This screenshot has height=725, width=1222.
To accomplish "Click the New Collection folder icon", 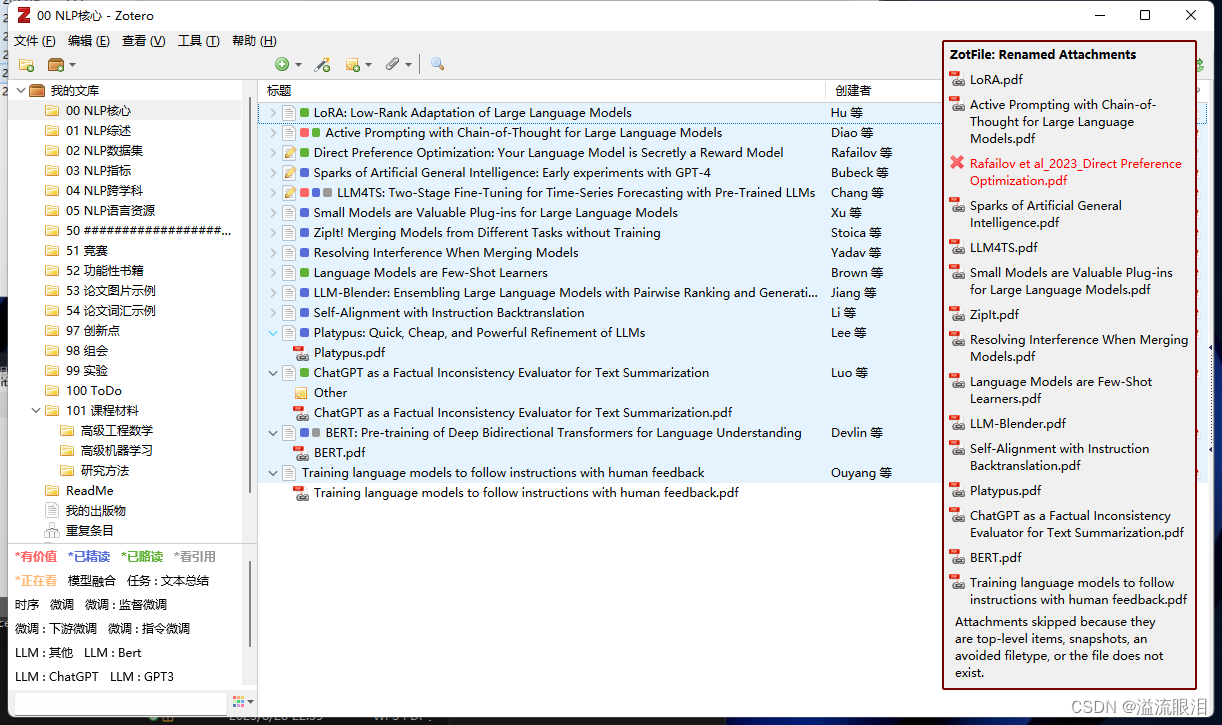I will point(27,65).
